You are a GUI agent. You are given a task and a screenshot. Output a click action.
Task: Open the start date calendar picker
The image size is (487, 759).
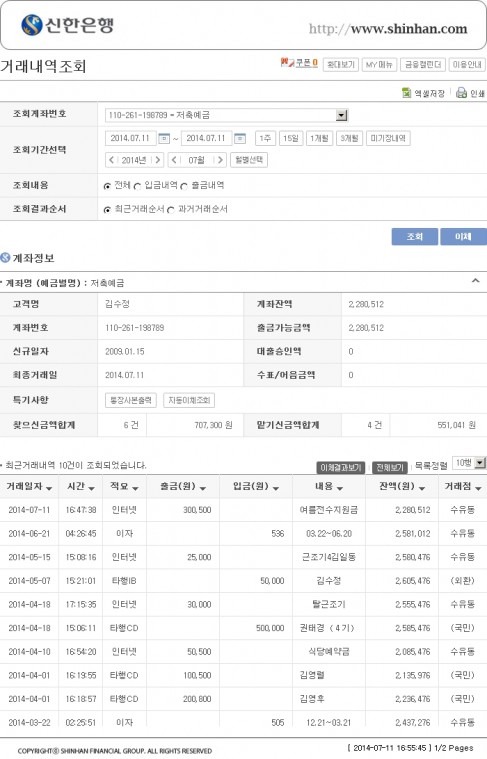pos(164,138)
